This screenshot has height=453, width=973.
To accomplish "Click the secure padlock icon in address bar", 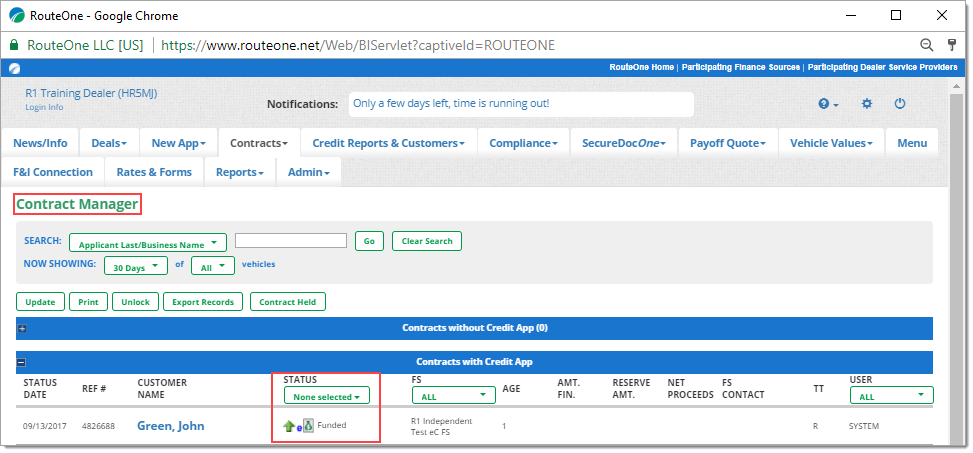I will point(14,45).
